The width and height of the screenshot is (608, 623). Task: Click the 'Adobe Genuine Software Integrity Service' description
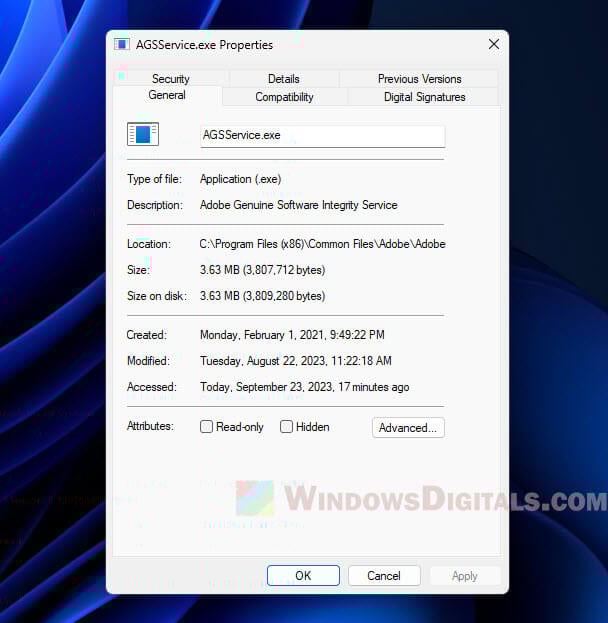[x=298, y=205]
